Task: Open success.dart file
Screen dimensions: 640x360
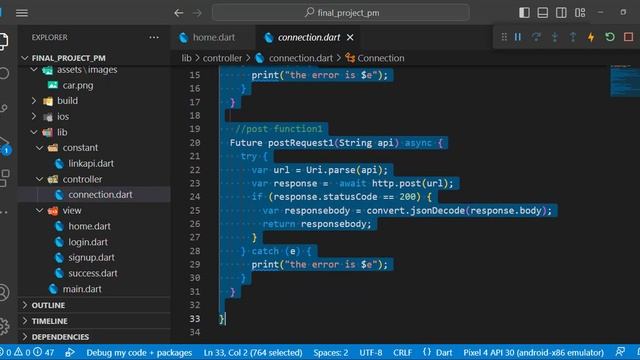Action: coord(93,273)
